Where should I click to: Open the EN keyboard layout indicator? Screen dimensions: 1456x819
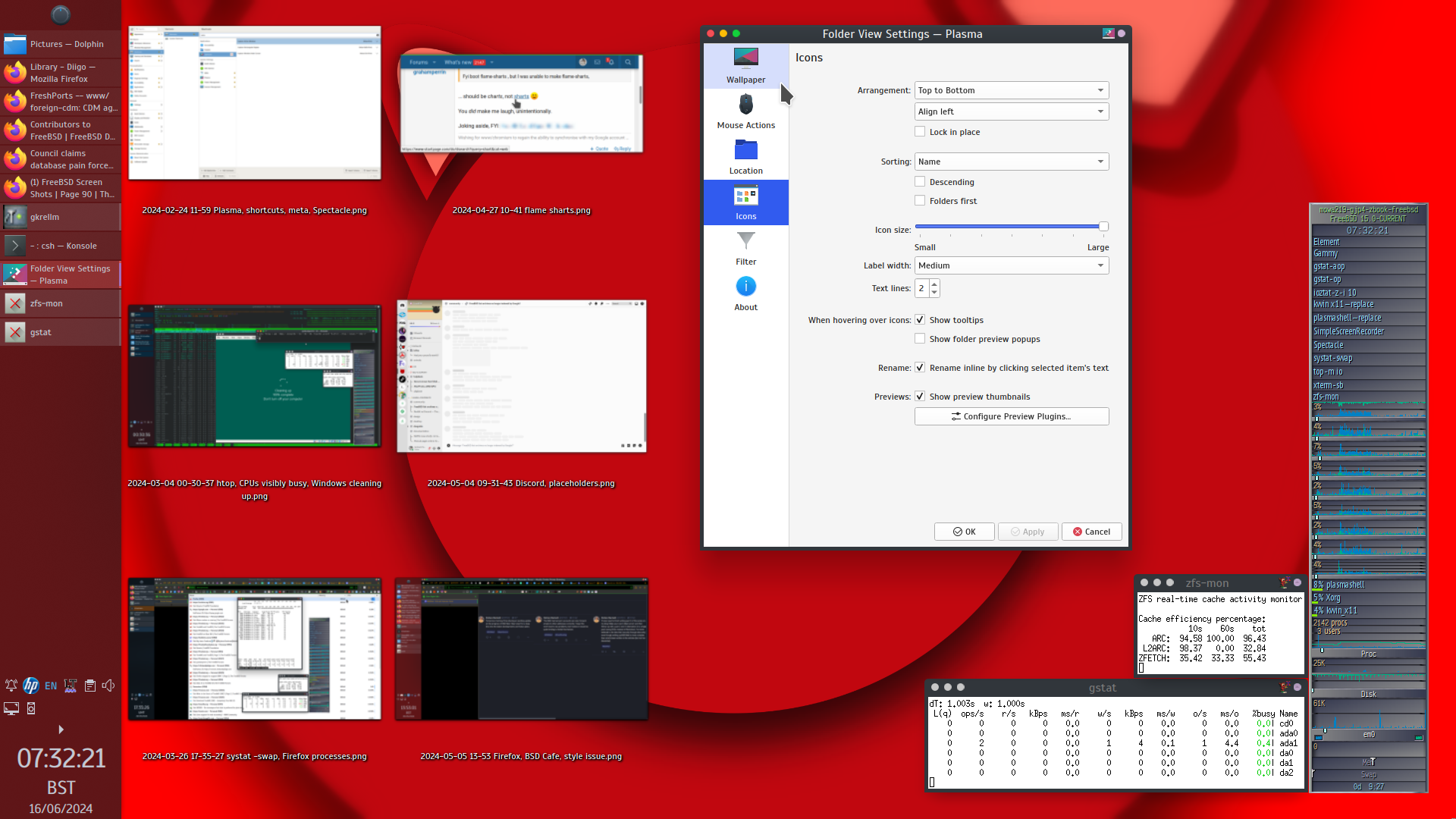(x=51, y=686)
